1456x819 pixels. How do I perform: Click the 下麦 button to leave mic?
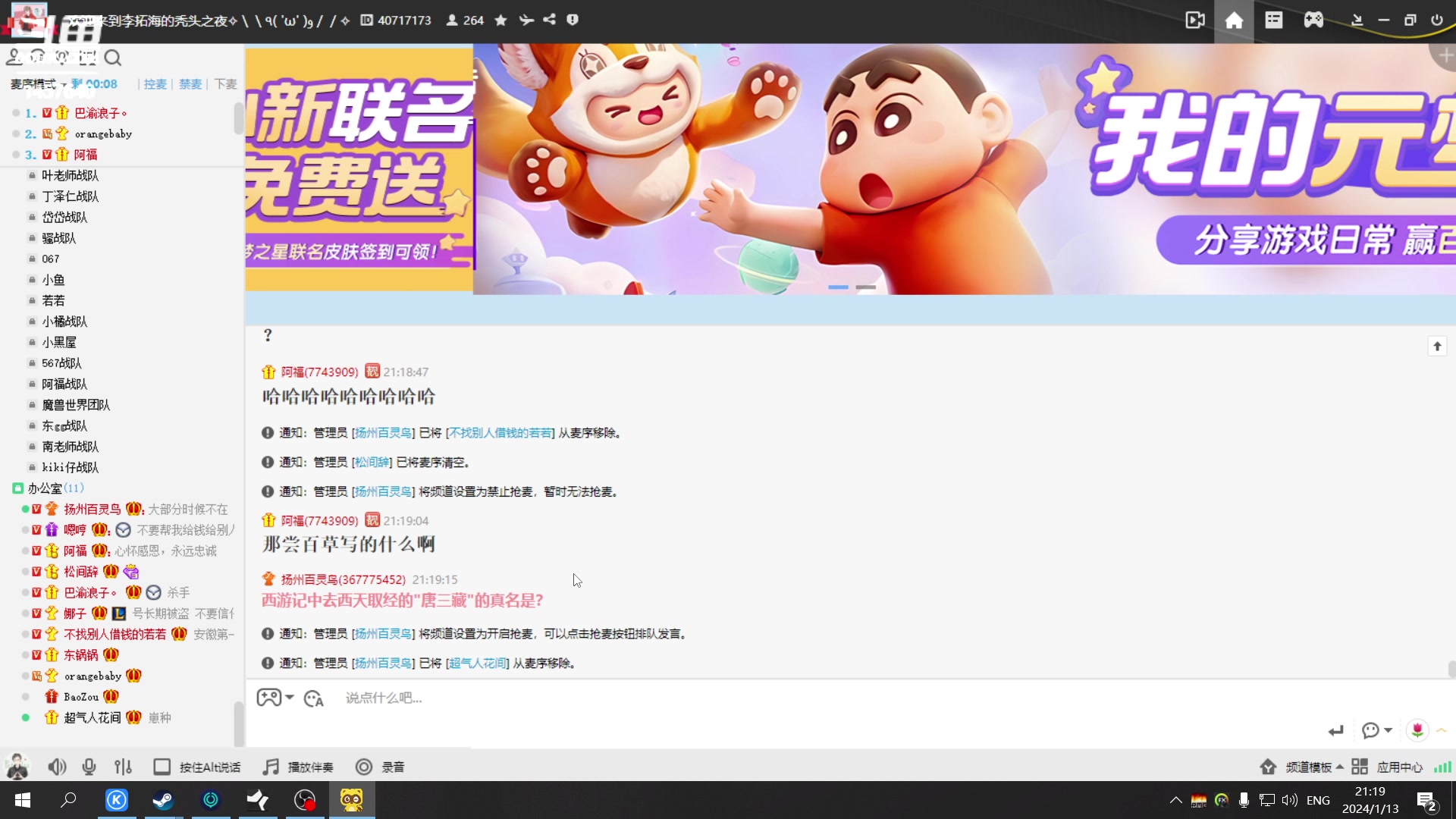click(x=224, y=84)
